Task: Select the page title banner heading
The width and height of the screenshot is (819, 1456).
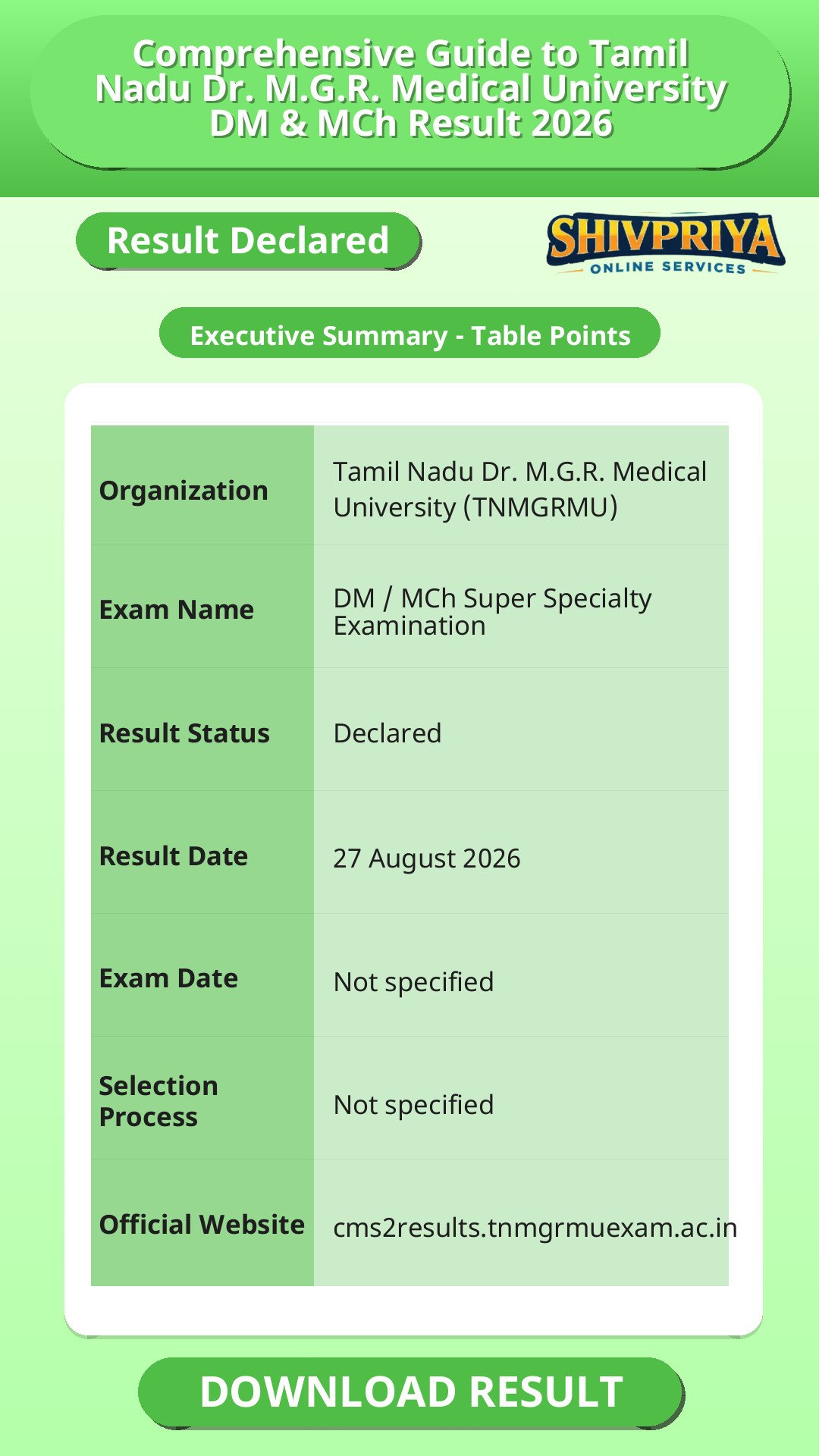Action: [410, 88]
